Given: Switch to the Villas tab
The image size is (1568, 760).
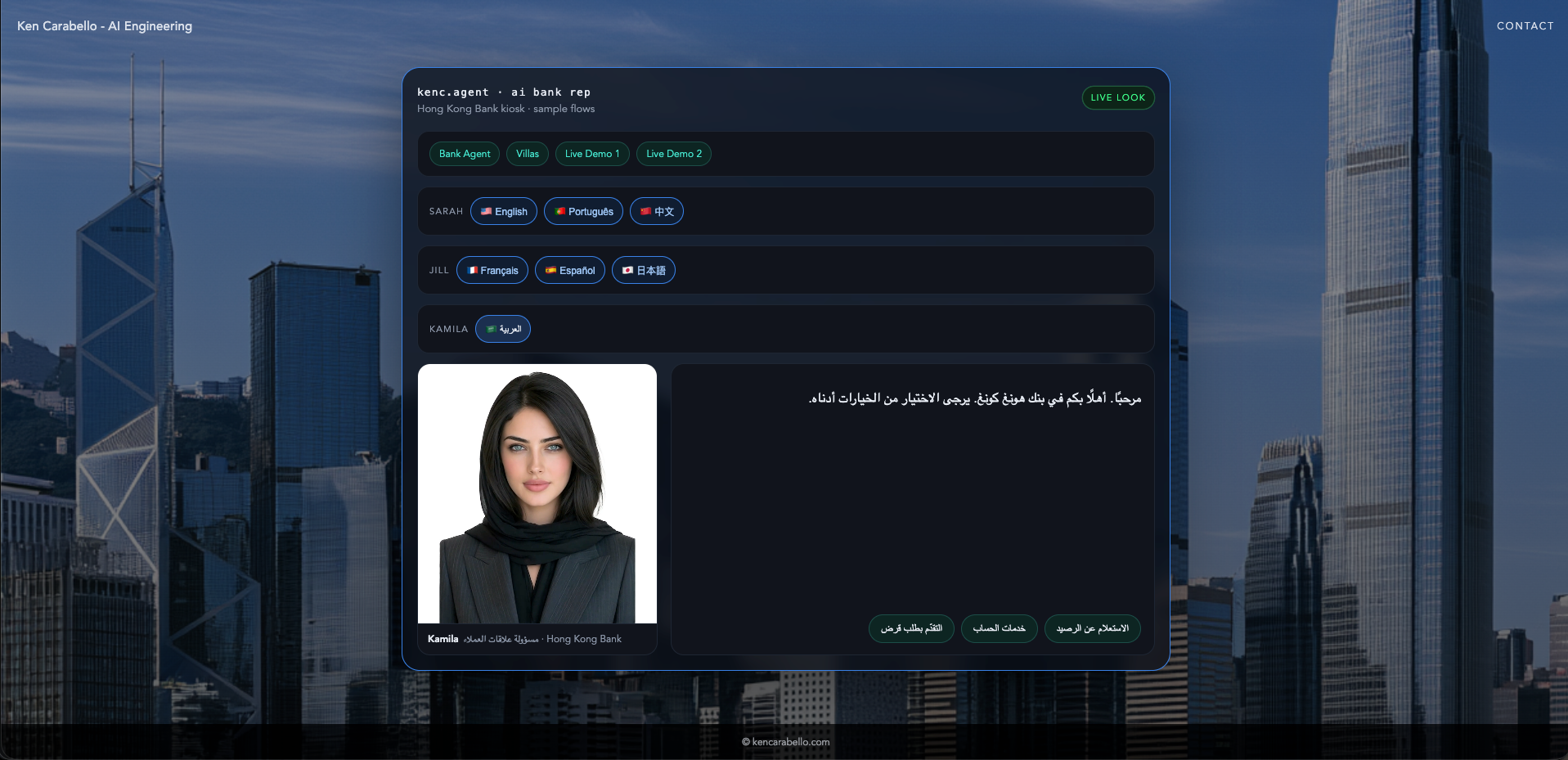Looking at the screenshot, I should click(528, 154).
